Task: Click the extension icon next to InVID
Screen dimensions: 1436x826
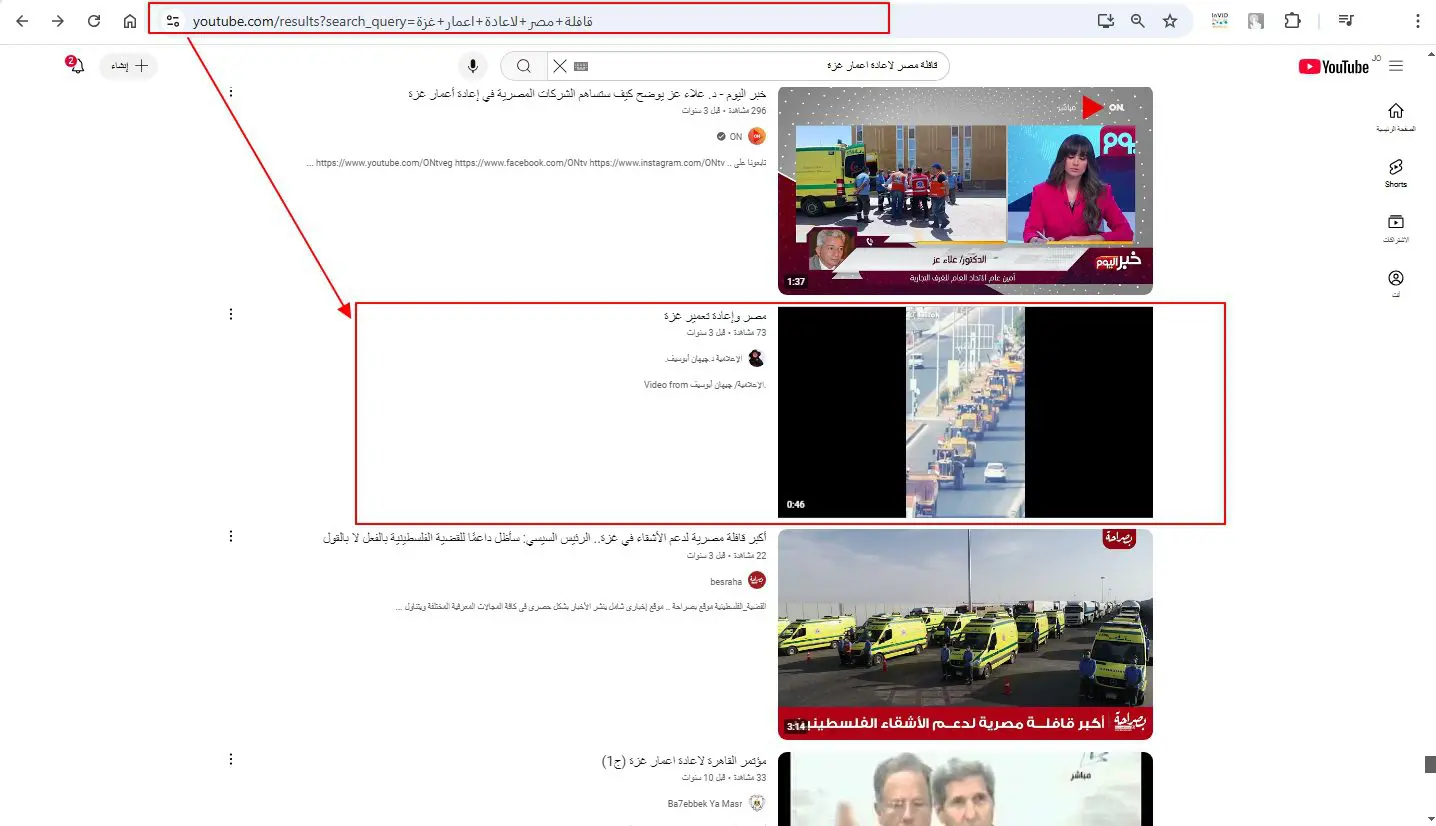Action: 1256,20
